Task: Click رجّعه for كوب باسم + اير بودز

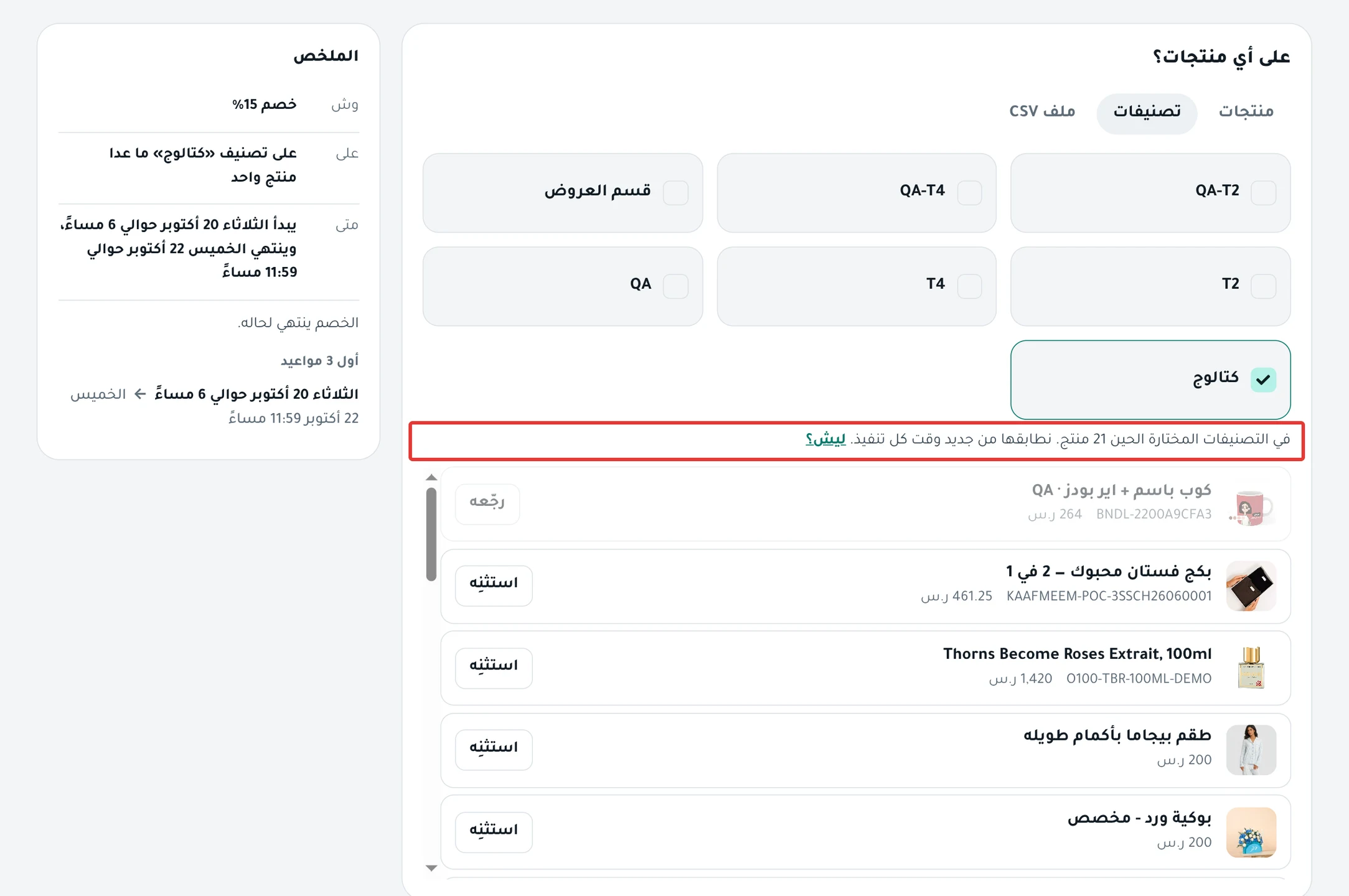Action: [487, 503]
